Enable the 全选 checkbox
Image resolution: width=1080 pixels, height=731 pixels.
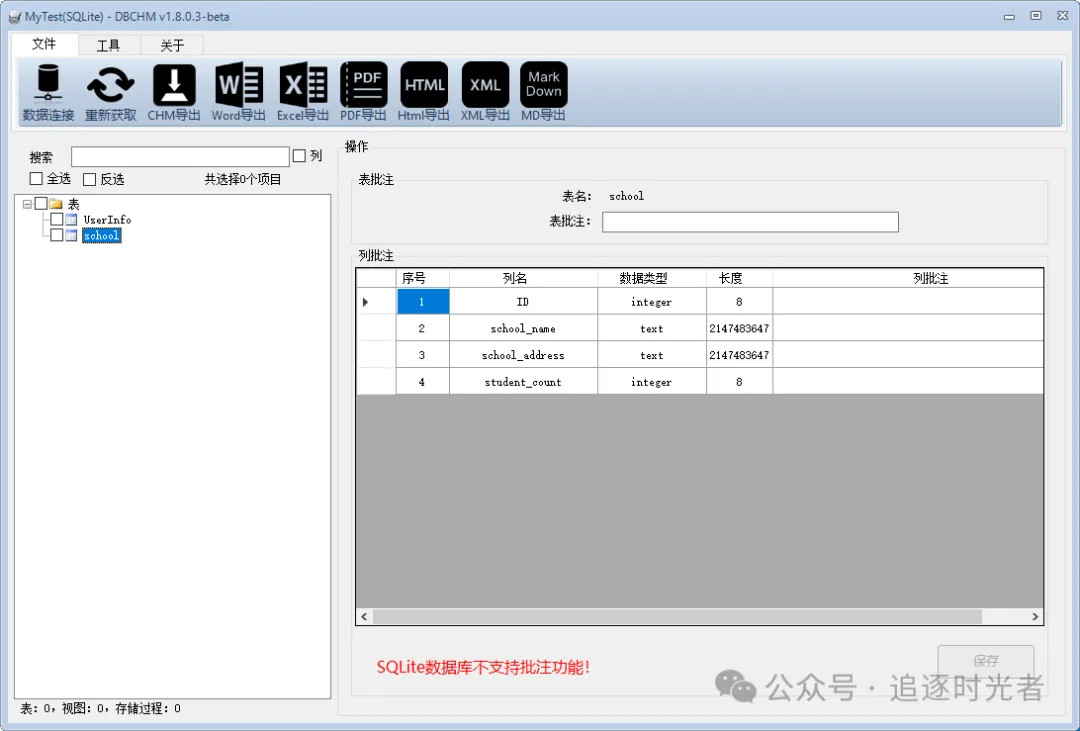37,178
